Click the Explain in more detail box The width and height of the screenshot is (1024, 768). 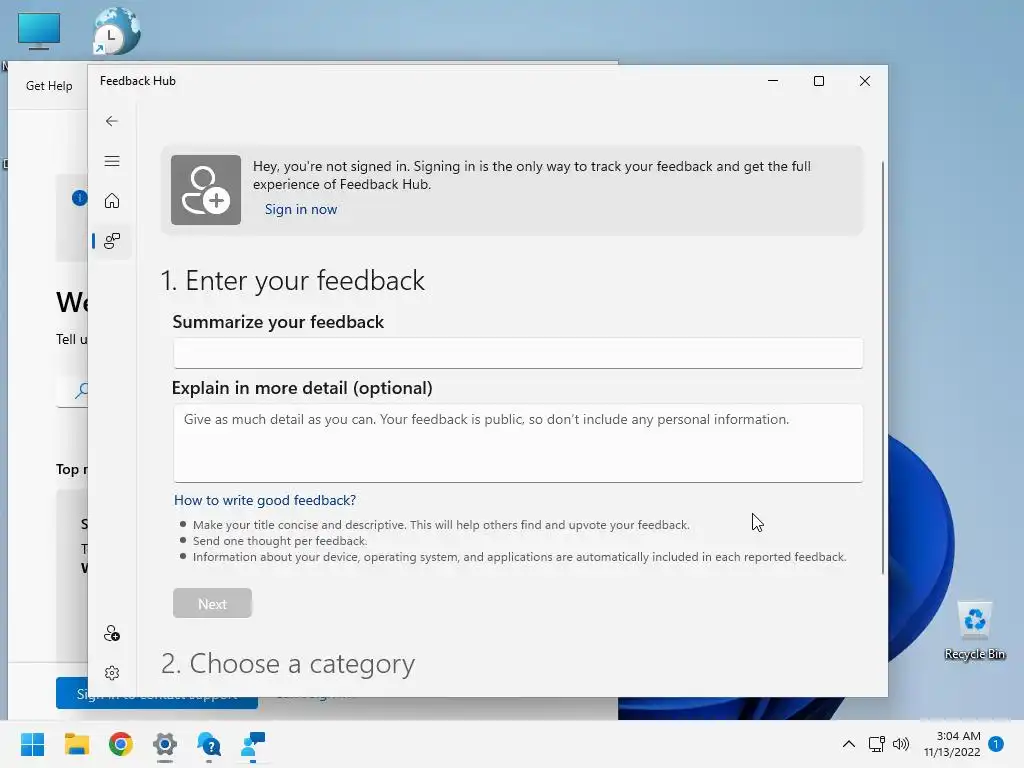pyautogui.click(x=518, y=443)
